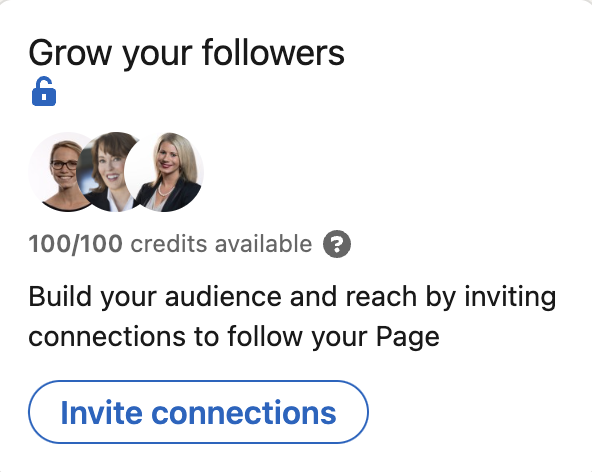Click the word Page in the description
The height and width of the screenshot is (472, 592).
tap(408, 337)
